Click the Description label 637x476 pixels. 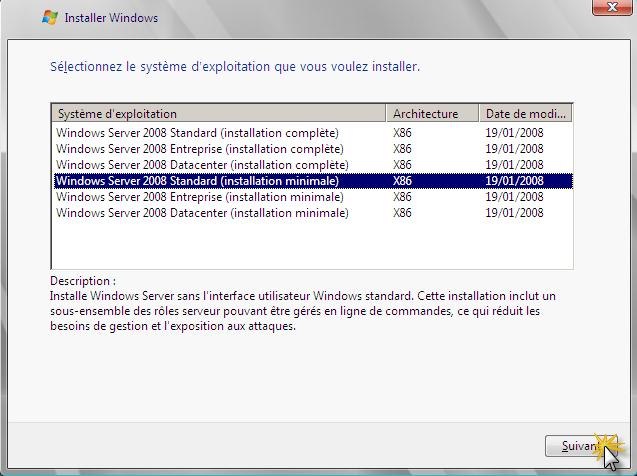(83, 281)
